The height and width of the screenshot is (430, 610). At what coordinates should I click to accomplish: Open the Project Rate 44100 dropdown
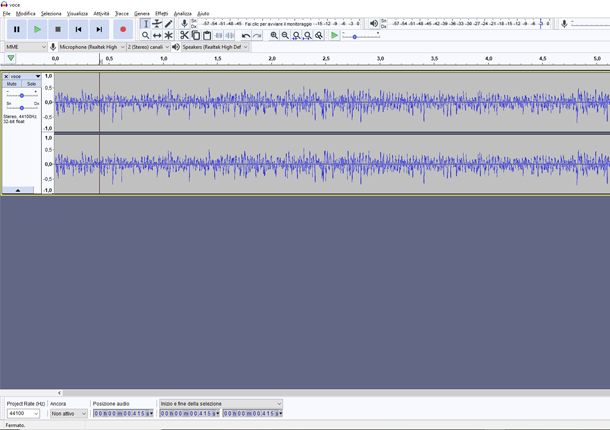pos(23,414)
